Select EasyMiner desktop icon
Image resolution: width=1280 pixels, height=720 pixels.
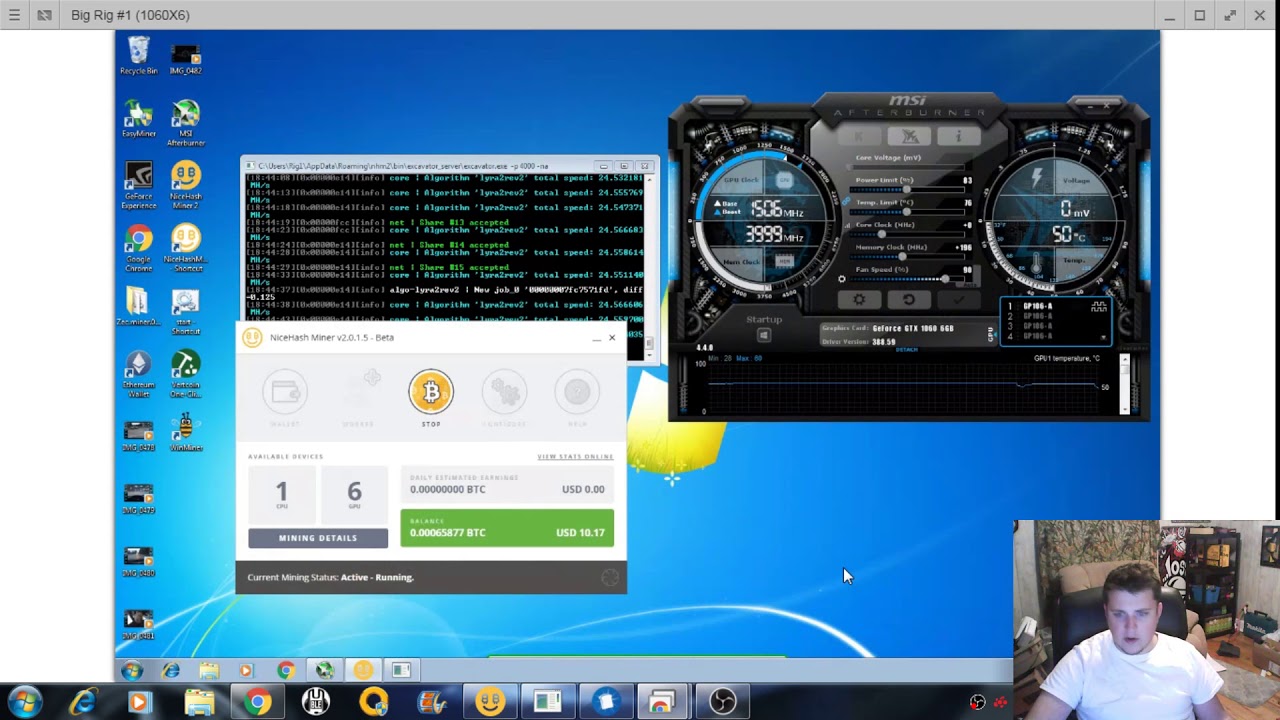tap(138, 119)
